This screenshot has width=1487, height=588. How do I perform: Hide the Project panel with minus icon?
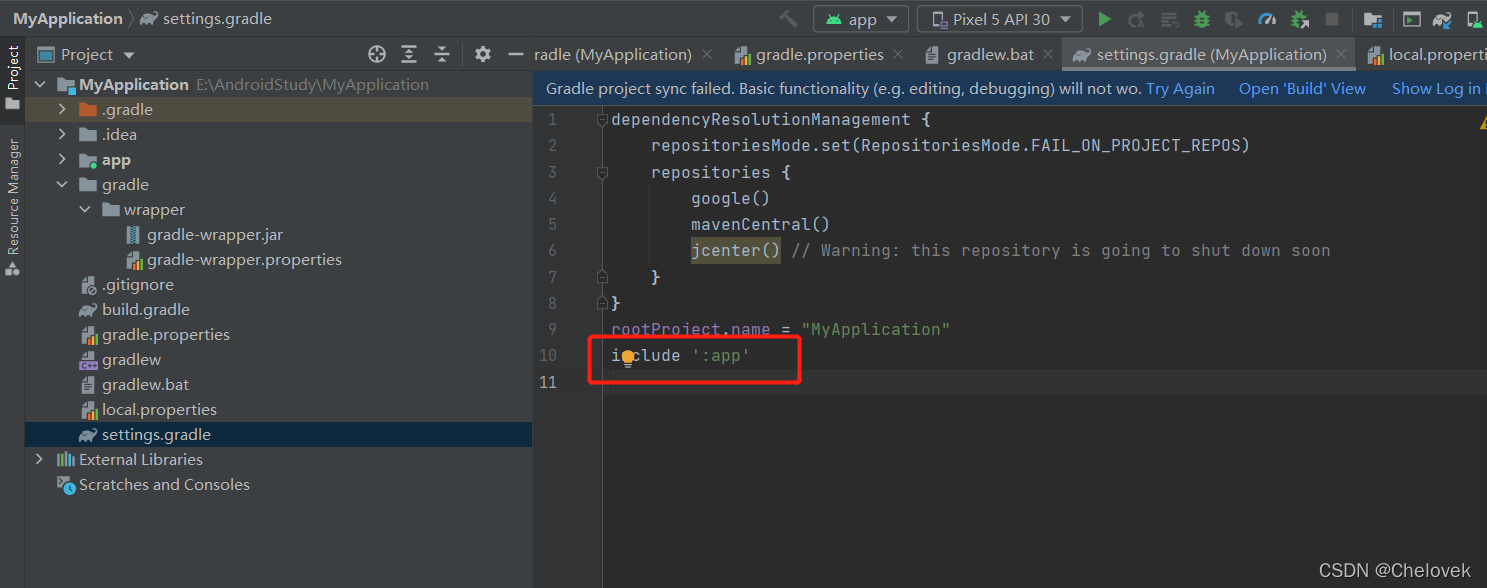[516, 54]
